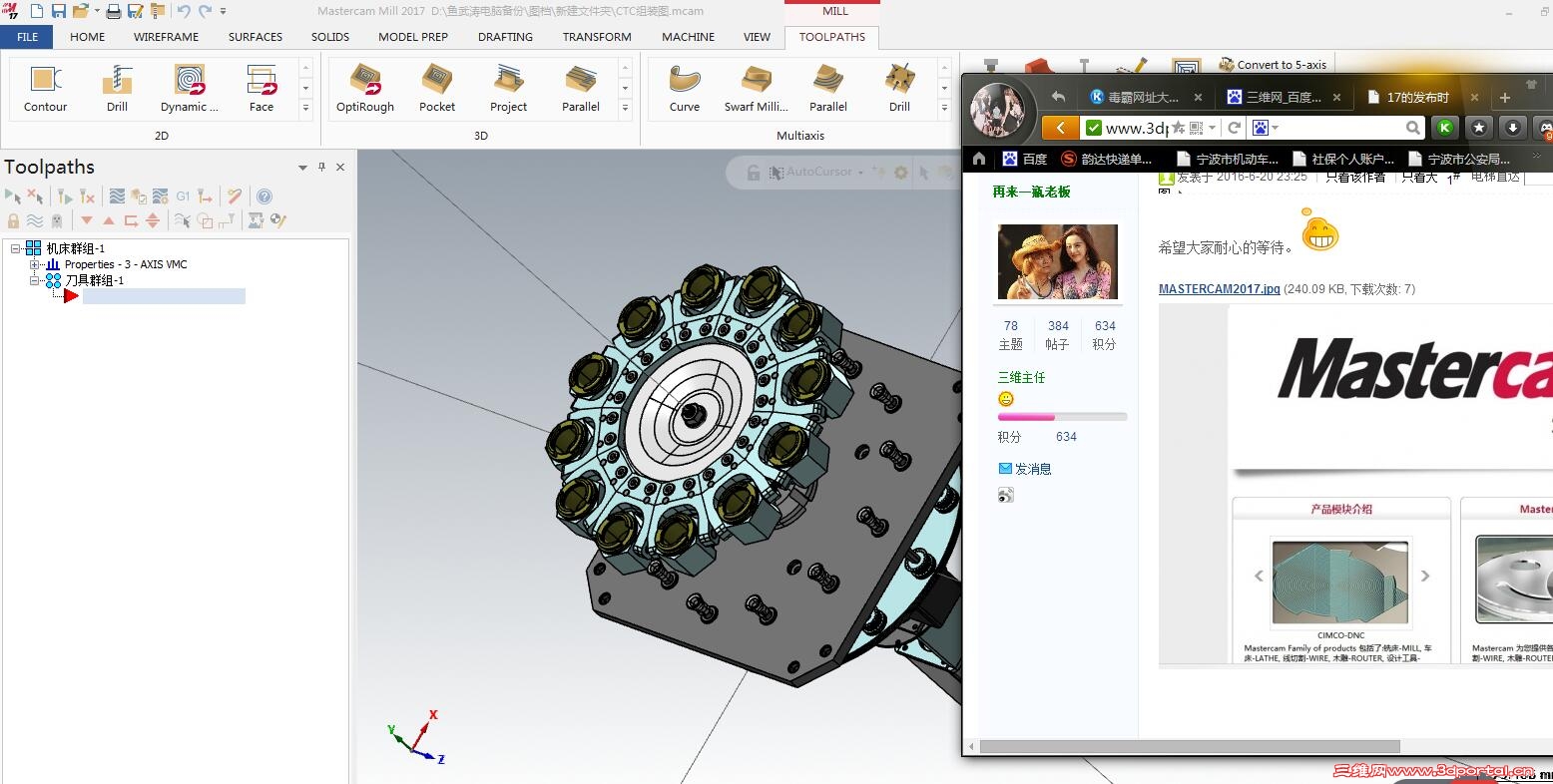Pin the Toolpaths panel
The width and height of the screenshot is (1553, 784).
click(x=321, y=167)
